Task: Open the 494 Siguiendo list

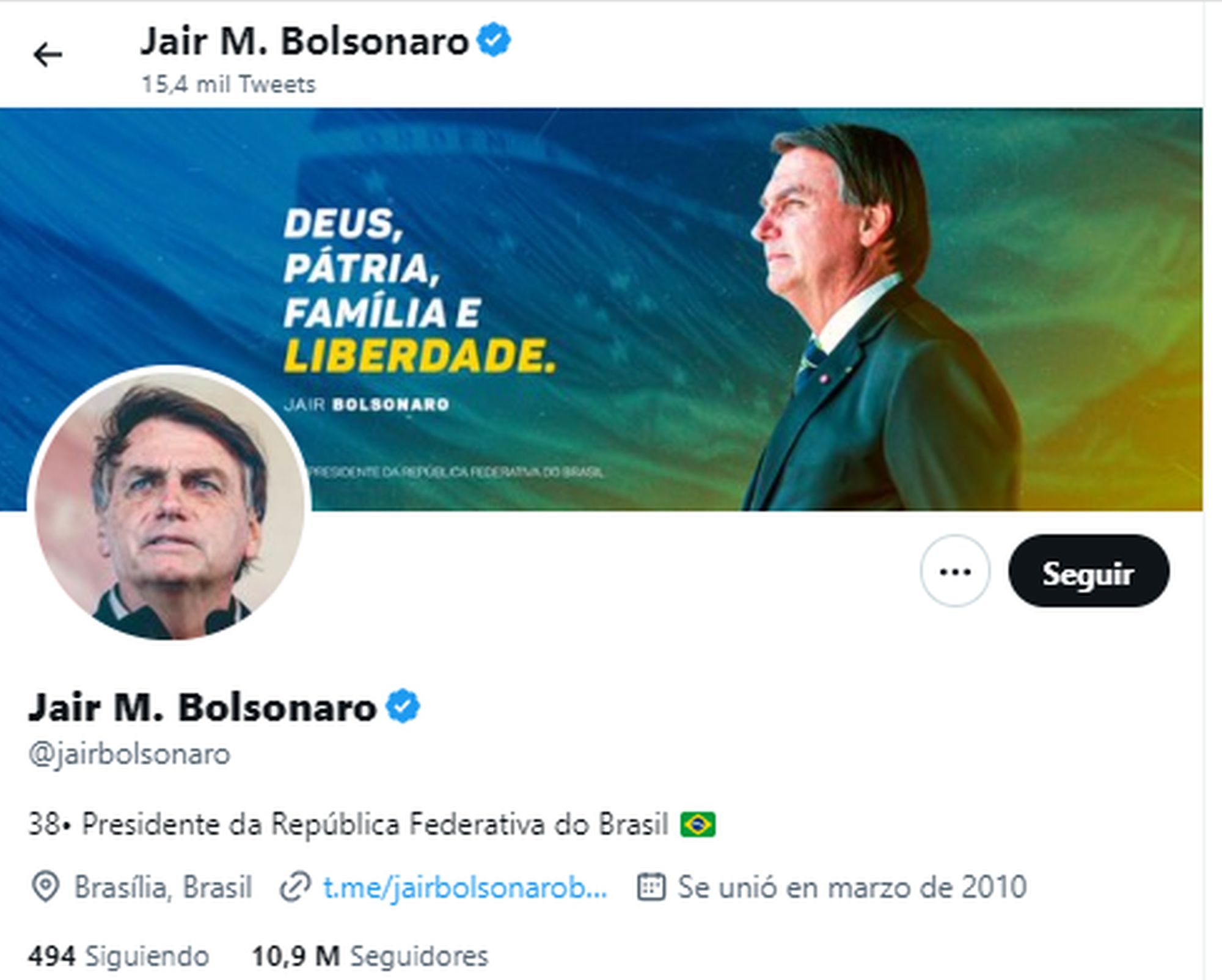Action: point(119,956)
